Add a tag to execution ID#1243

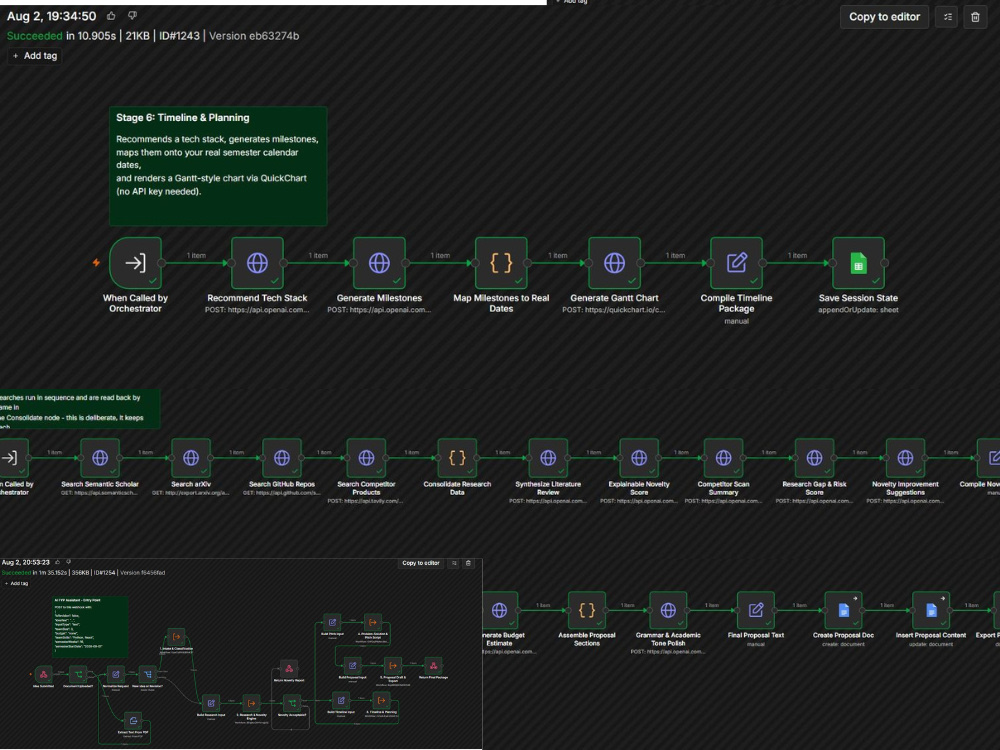click(x=34, y=56)
